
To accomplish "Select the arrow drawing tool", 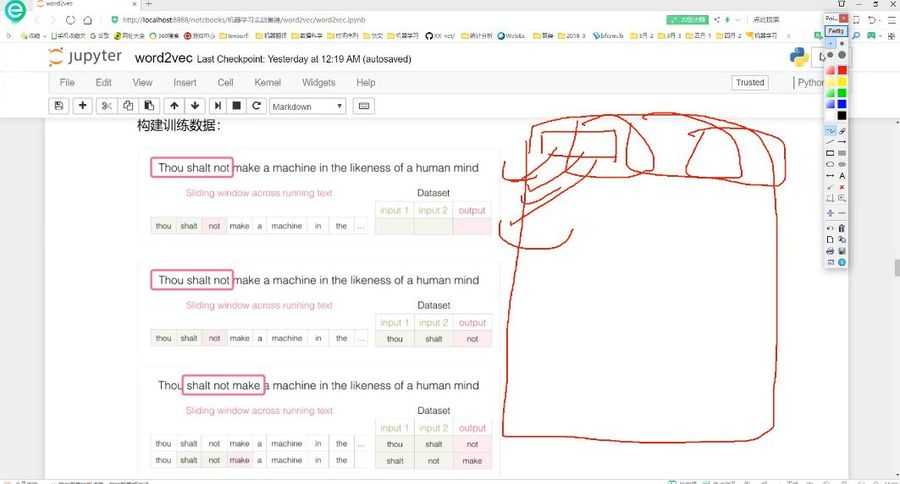I will coord(841,142).
